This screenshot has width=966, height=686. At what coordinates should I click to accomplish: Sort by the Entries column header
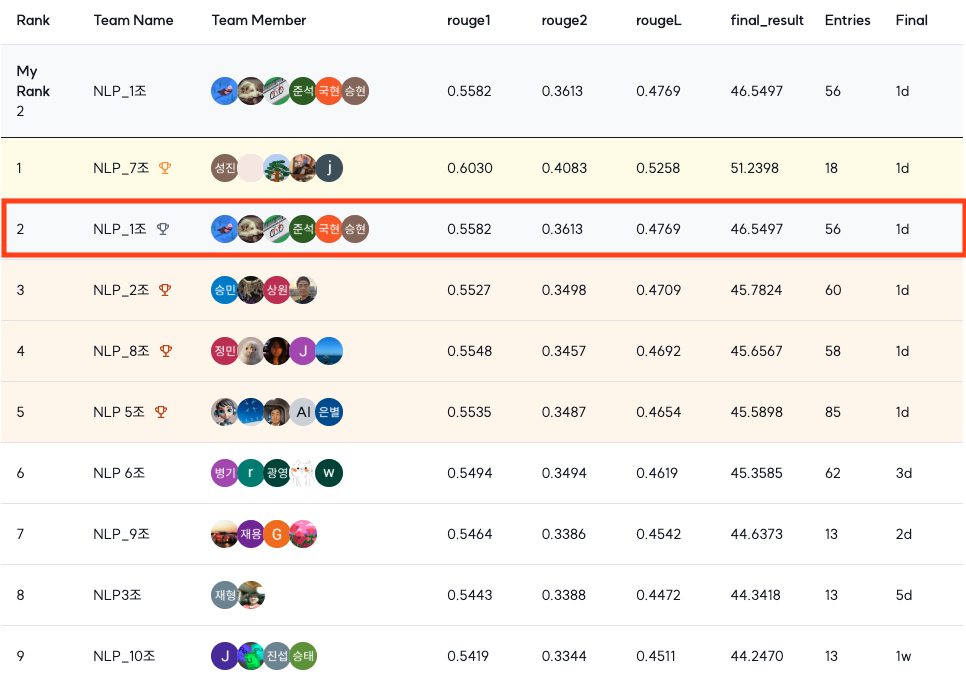click(x=848, y=20)
